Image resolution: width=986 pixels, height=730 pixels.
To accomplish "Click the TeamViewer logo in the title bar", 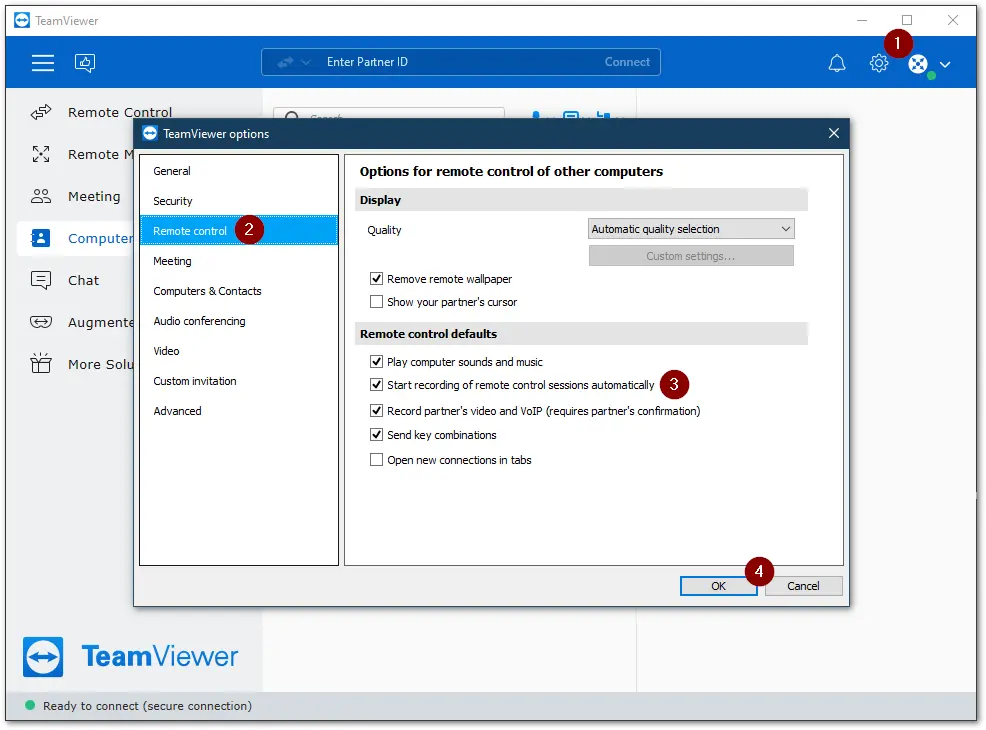I will [x=22, y=20].
